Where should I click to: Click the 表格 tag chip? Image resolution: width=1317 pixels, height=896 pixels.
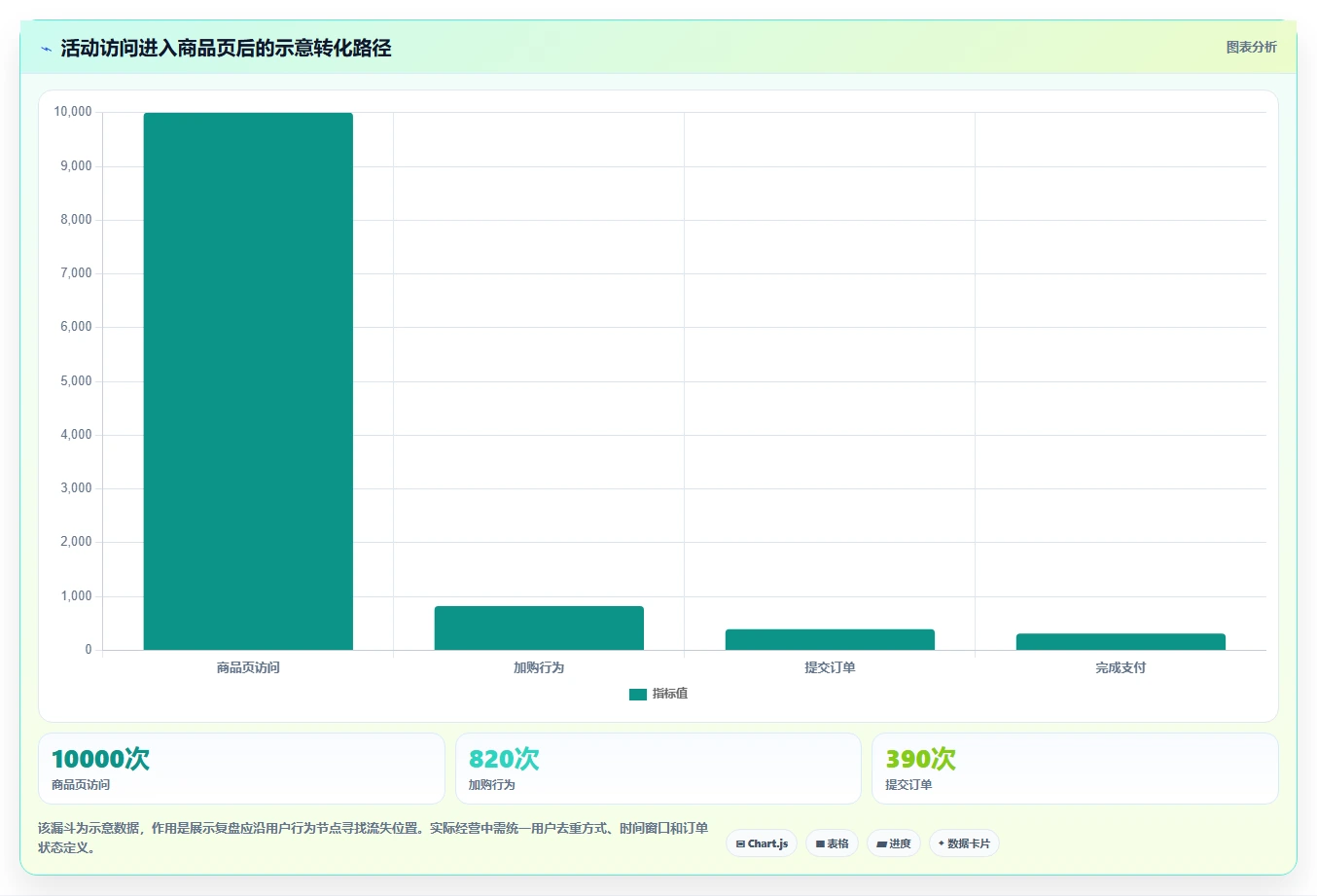point(832,843)
